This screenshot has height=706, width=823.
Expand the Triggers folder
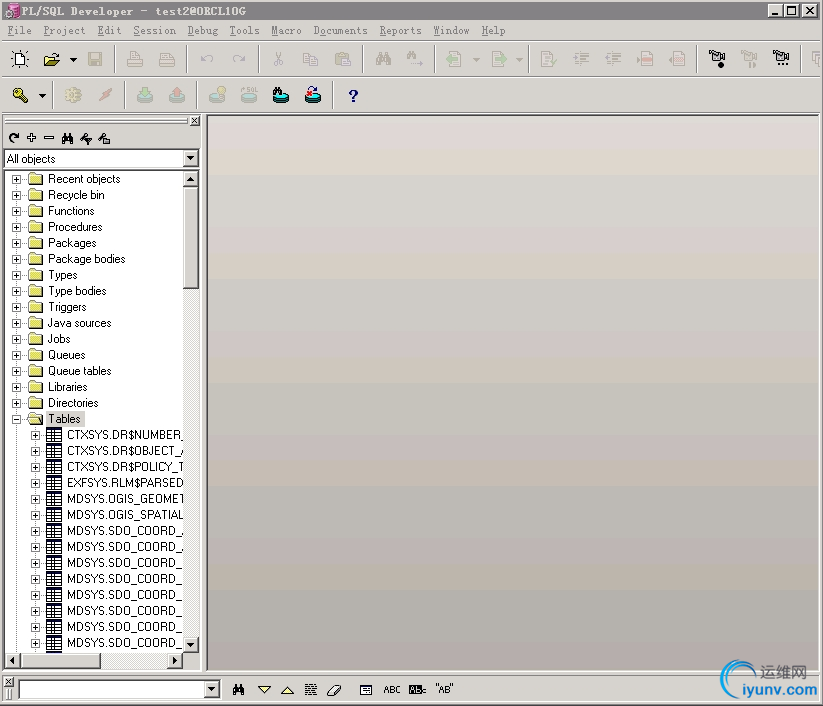tap(16, 308)
